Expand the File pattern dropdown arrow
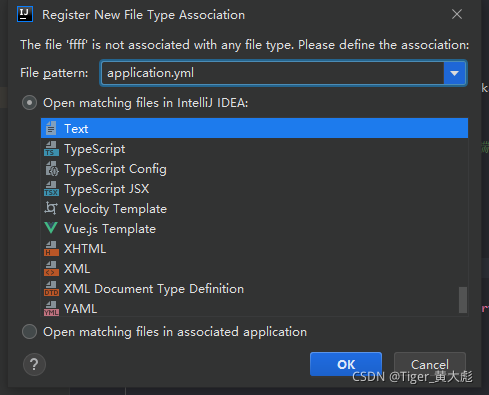 [454, 73]
